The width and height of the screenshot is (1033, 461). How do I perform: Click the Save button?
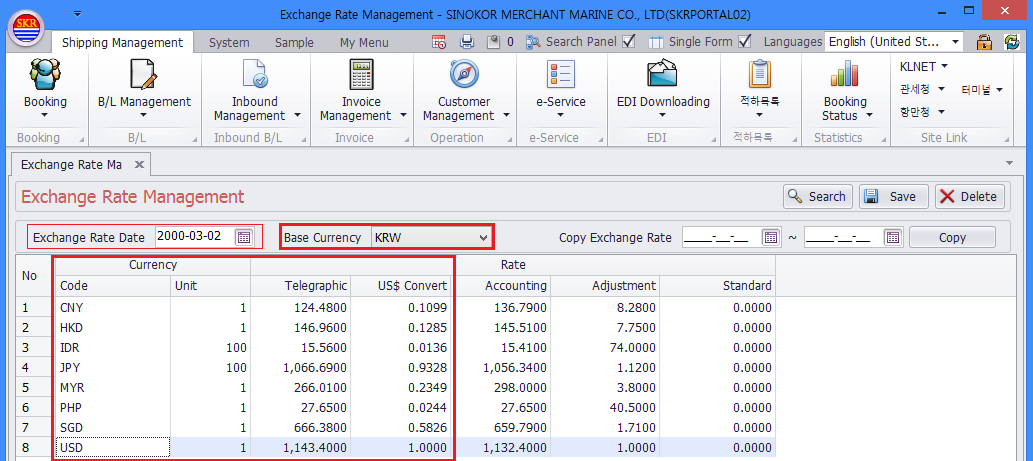893,196
